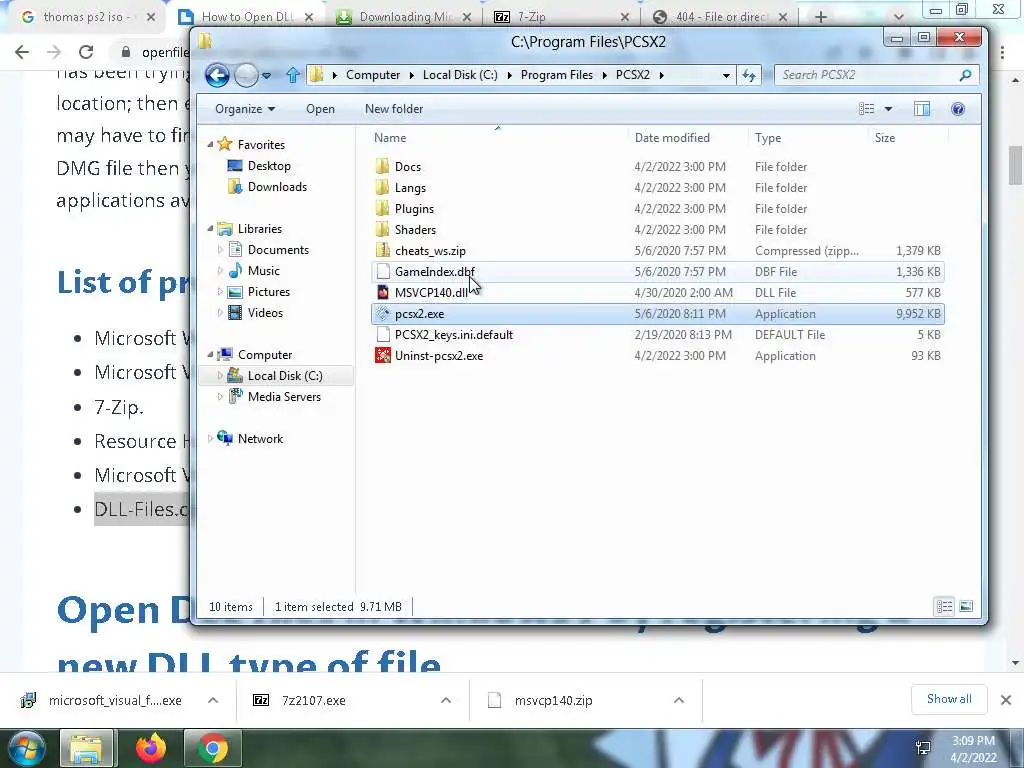Select the Plugins folder icon

pyautogui.click(x=383, y=208)
